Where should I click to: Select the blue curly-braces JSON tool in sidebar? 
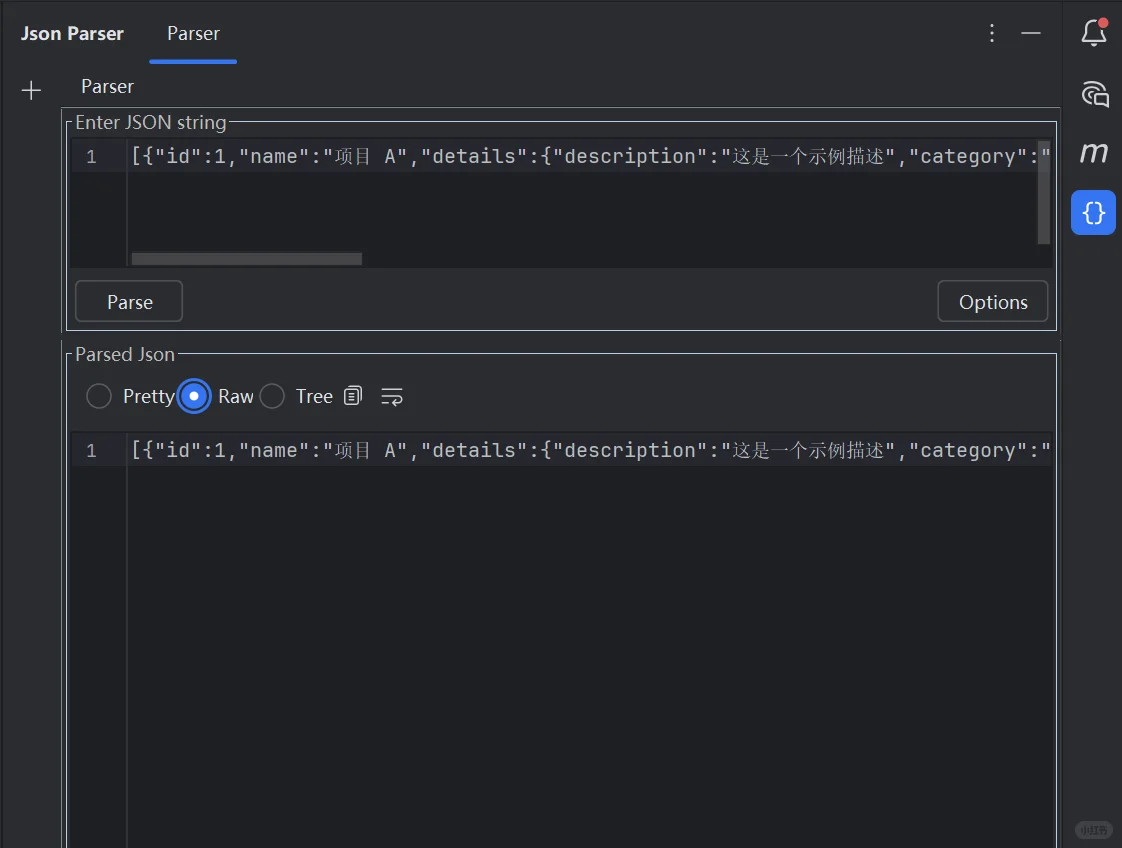pyautogui.click(x=1093, y=212)
